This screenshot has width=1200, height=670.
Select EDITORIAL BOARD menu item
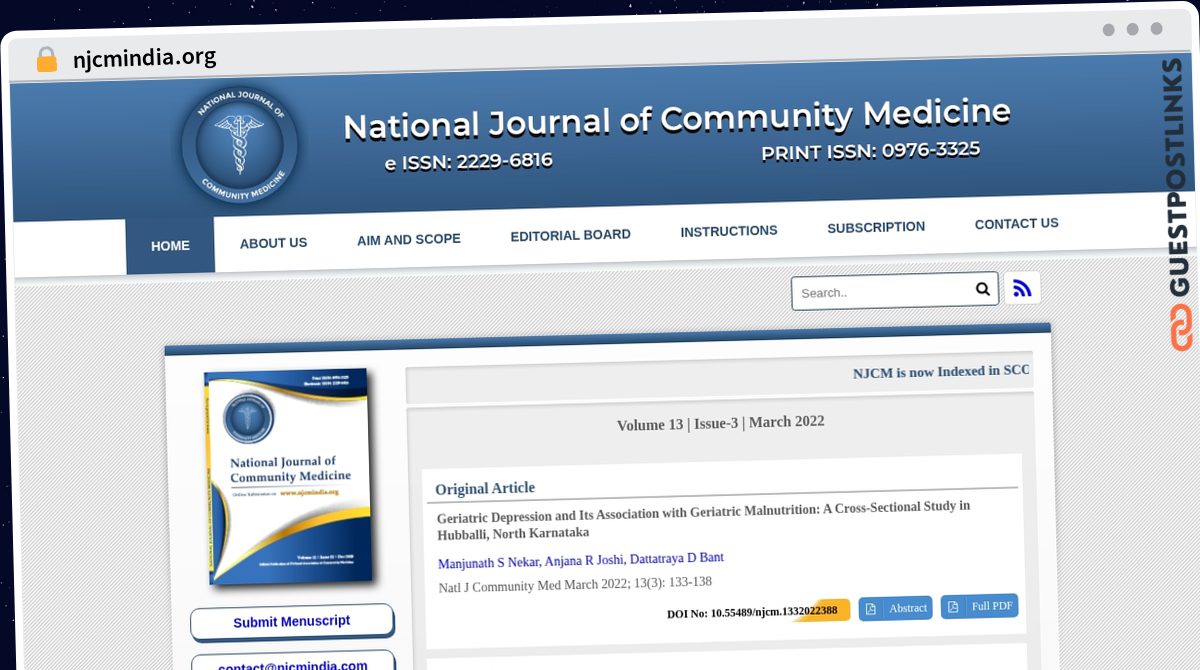[x=570, y=235]
